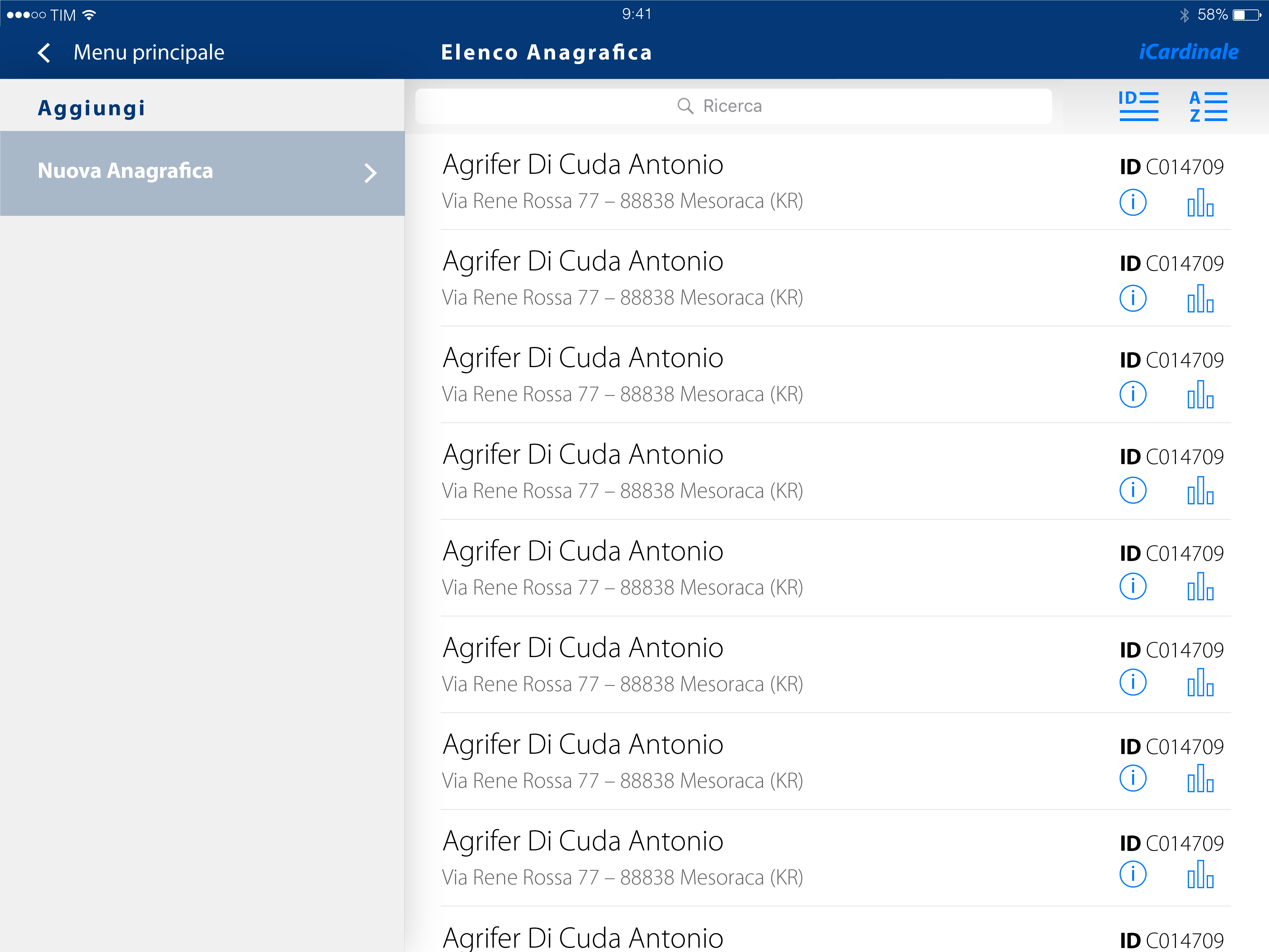
Task: Tap the Wi-Fi icon next to TIM
Action: (x=89, y=15)
